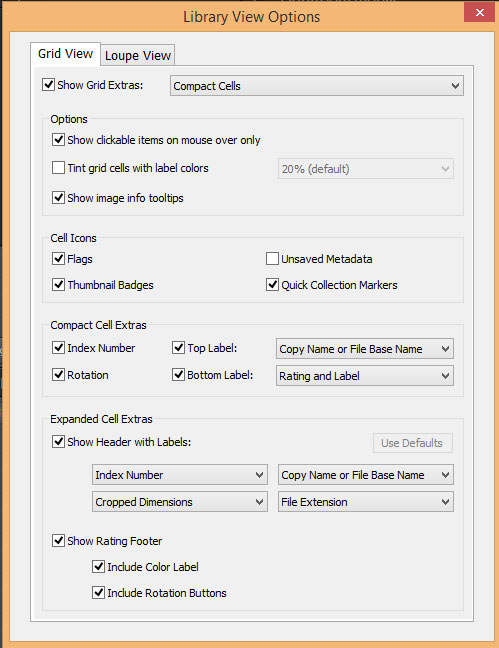Select the Grid View tab
The height and width of the screenshot is (648, 499).
point(65,54)
